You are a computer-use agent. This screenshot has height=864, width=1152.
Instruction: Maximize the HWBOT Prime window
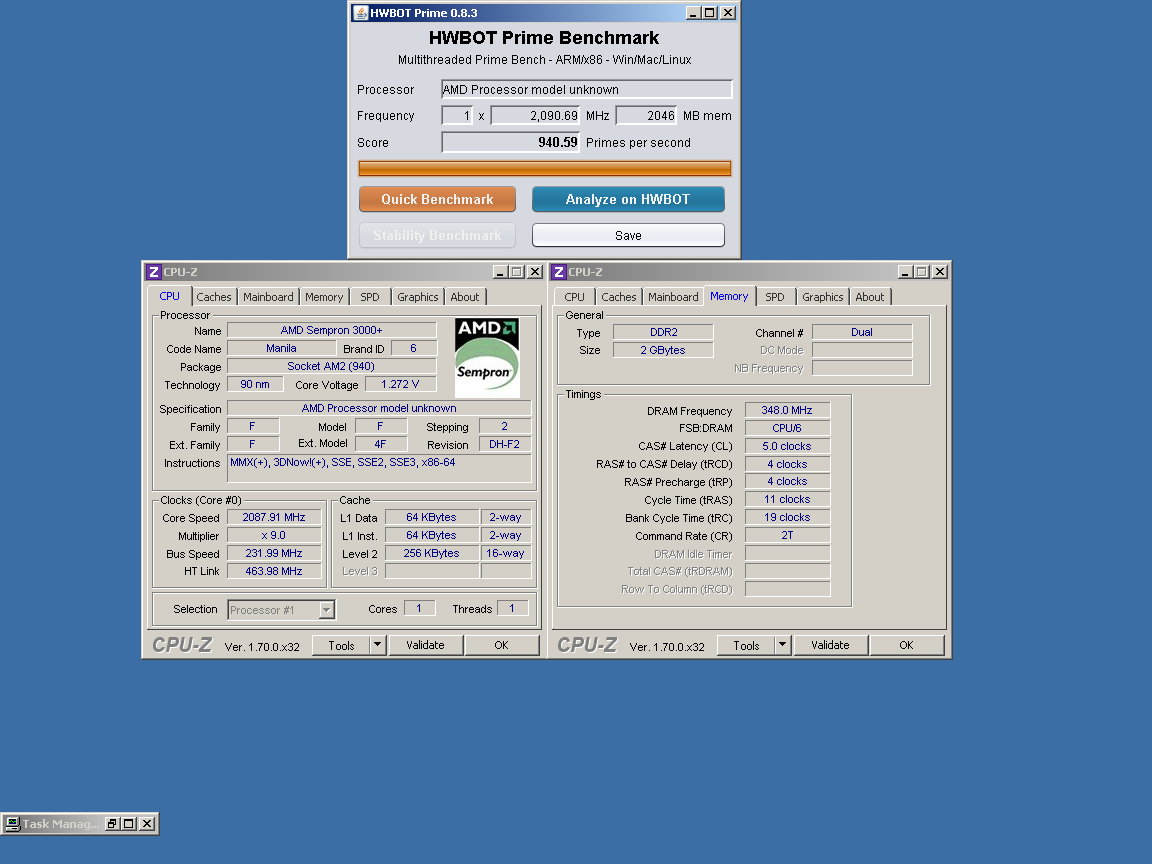pos(710,12)
